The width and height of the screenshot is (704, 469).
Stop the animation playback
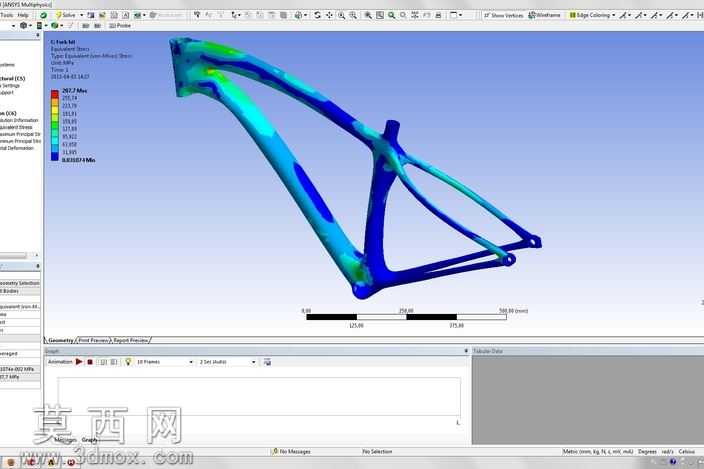(90, 362)
